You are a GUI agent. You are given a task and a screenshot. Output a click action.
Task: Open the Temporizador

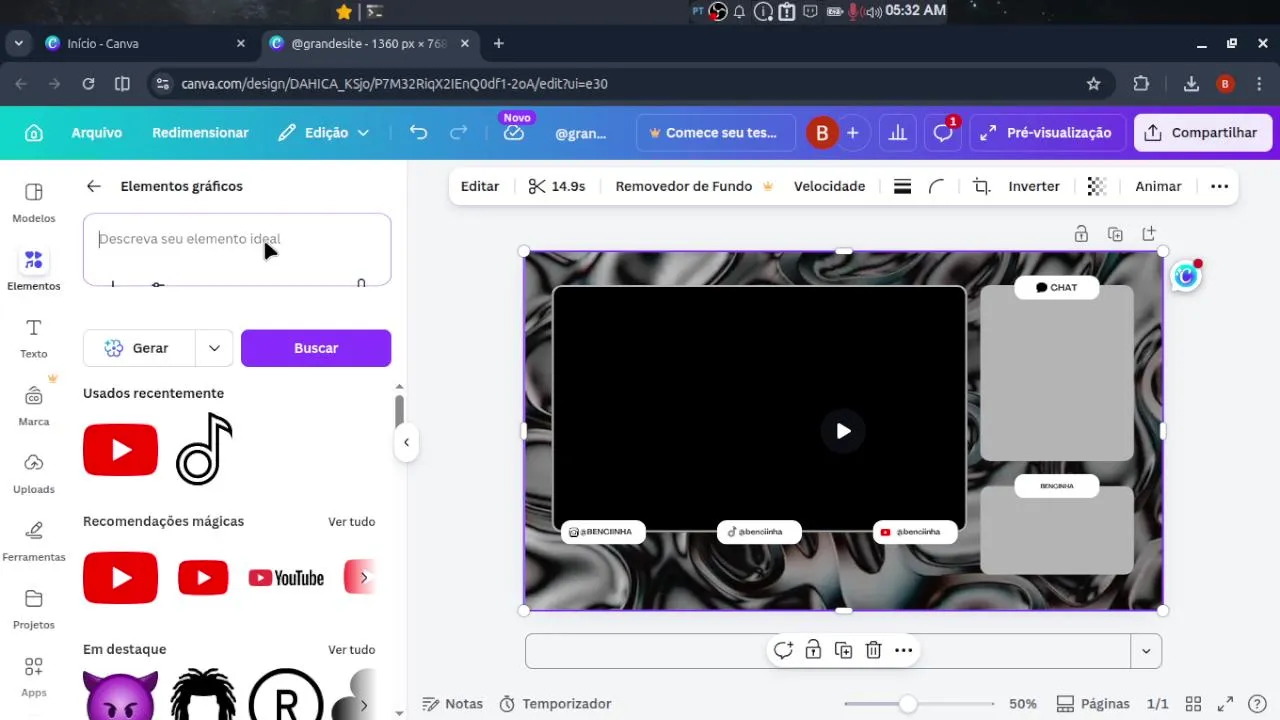tap(555, 704)
